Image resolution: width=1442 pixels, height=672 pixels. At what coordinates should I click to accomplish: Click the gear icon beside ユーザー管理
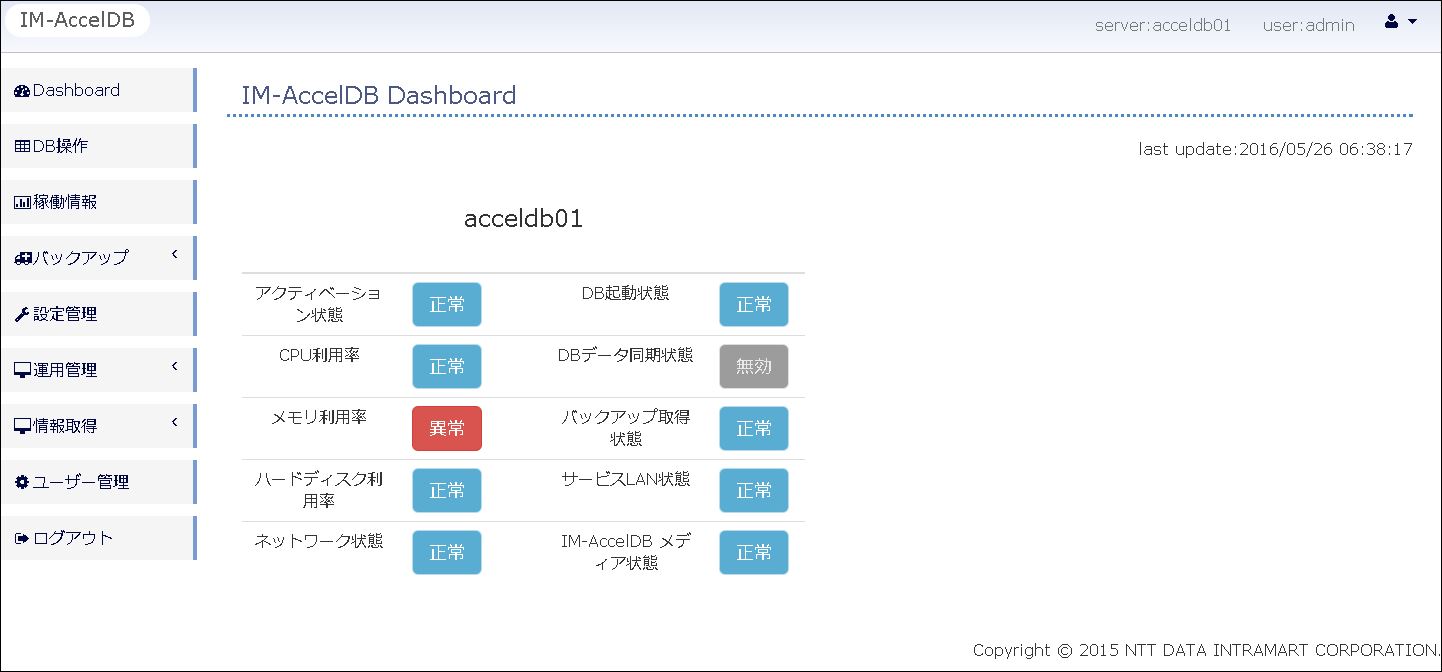pyautogui.click(x=22, y=483)
